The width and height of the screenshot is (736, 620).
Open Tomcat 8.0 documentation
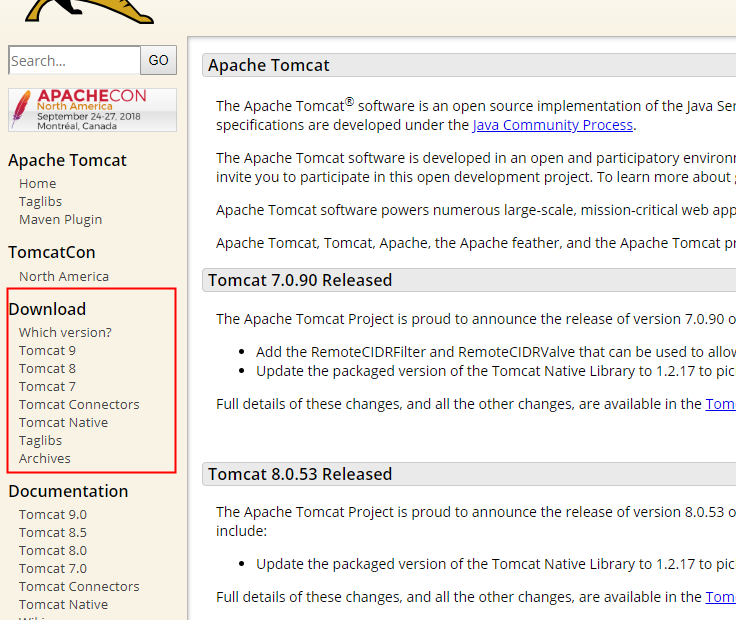click(x=53, y=551)
